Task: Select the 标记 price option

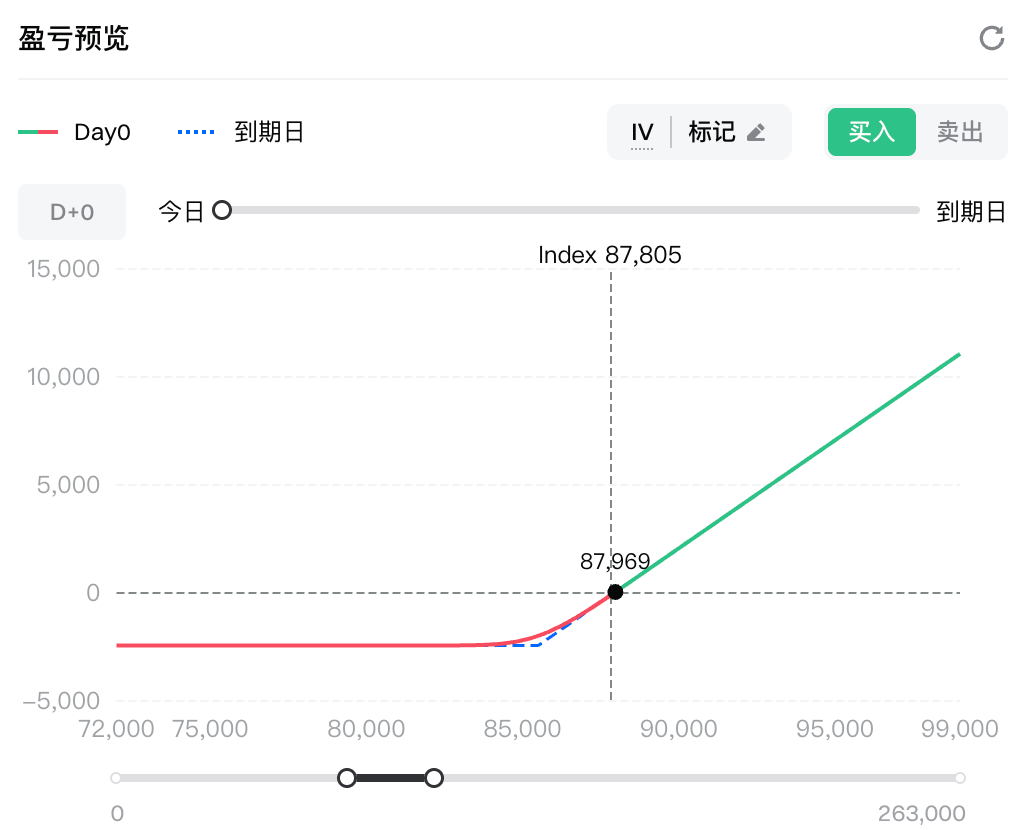Action: pos(712,132)
